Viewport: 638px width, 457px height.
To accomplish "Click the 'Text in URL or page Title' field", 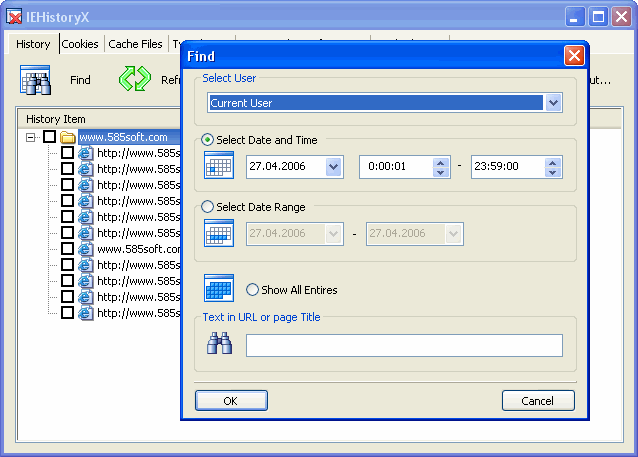I will [404, 345].
